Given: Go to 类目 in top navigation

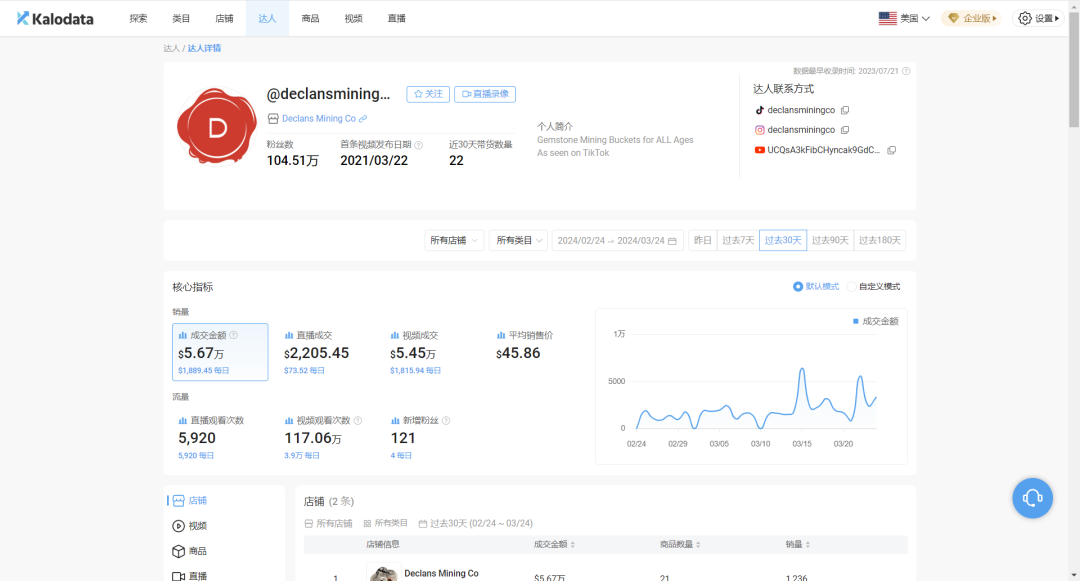Looking at the screenshot, I should (181, 19).
